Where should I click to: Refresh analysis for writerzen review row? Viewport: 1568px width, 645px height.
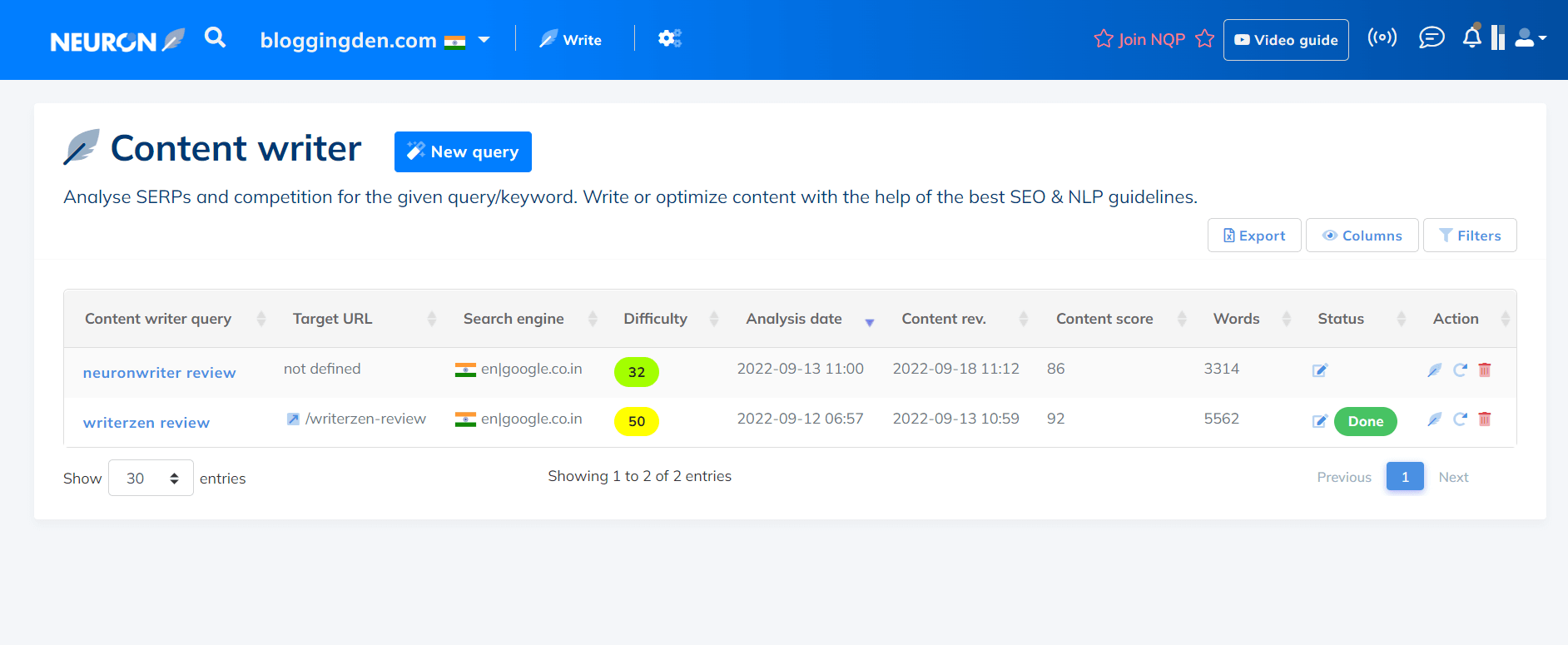point(1460,419)
